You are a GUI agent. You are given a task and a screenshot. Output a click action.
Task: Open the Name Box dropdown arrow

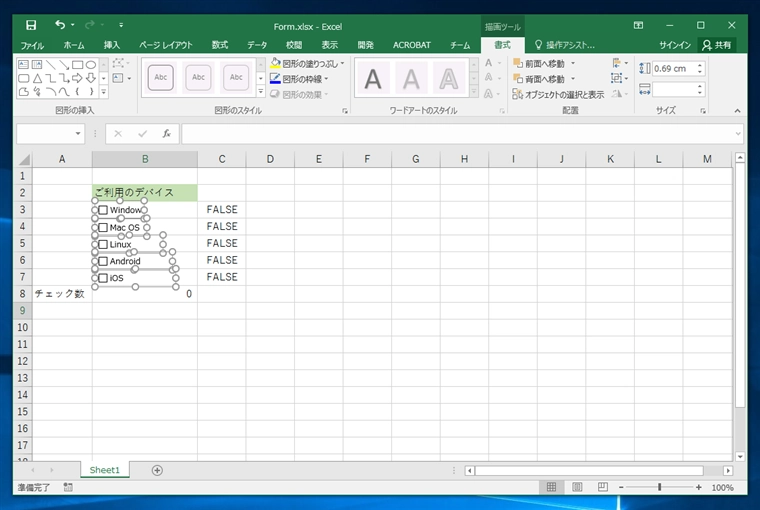(78, 133)
